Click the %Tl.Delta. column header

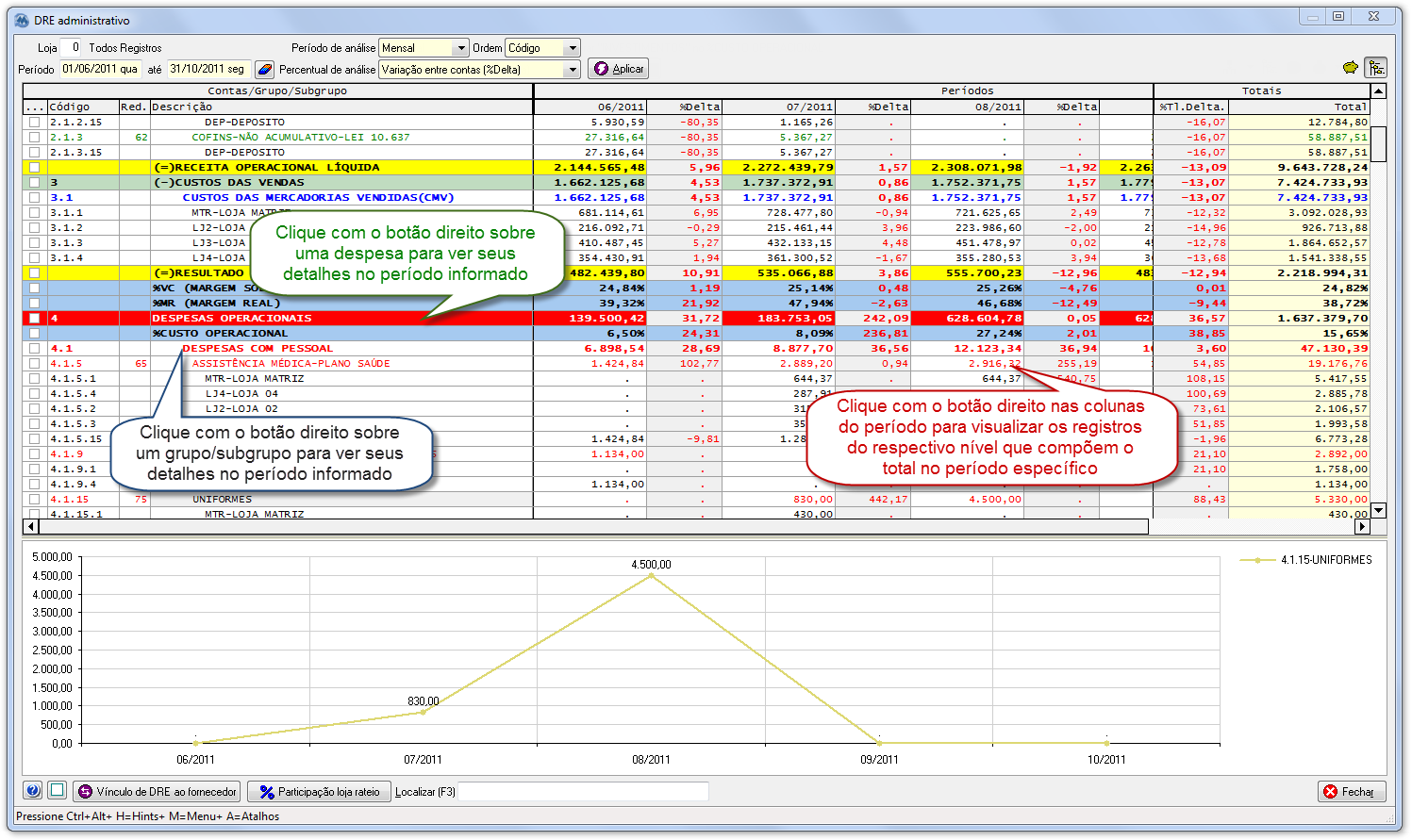tap(1191, 107)
